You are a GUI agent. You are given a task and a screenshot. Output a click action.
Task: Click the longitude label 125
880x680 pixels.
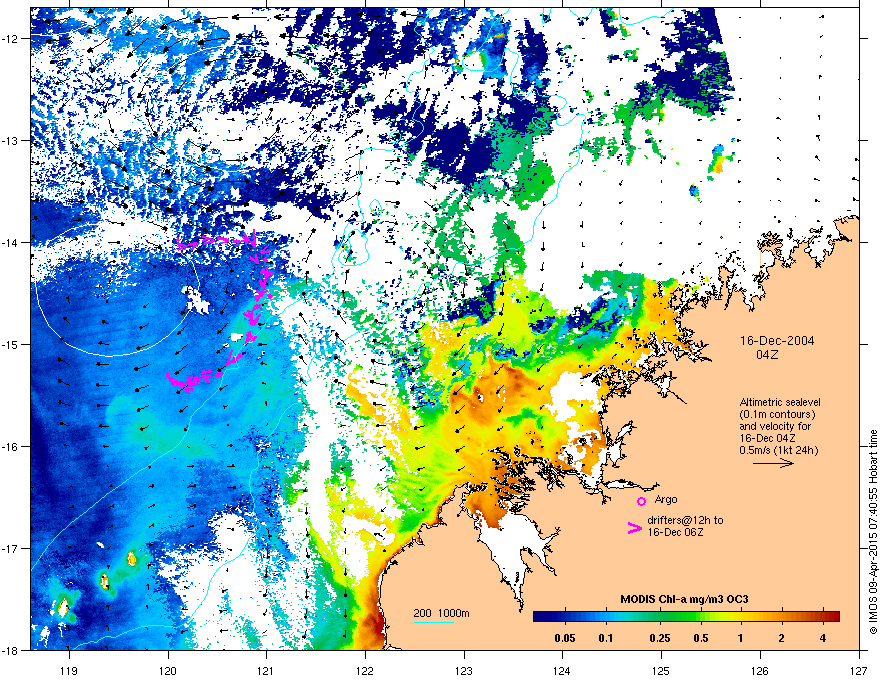pyautogui.click(x=662, y=670)
